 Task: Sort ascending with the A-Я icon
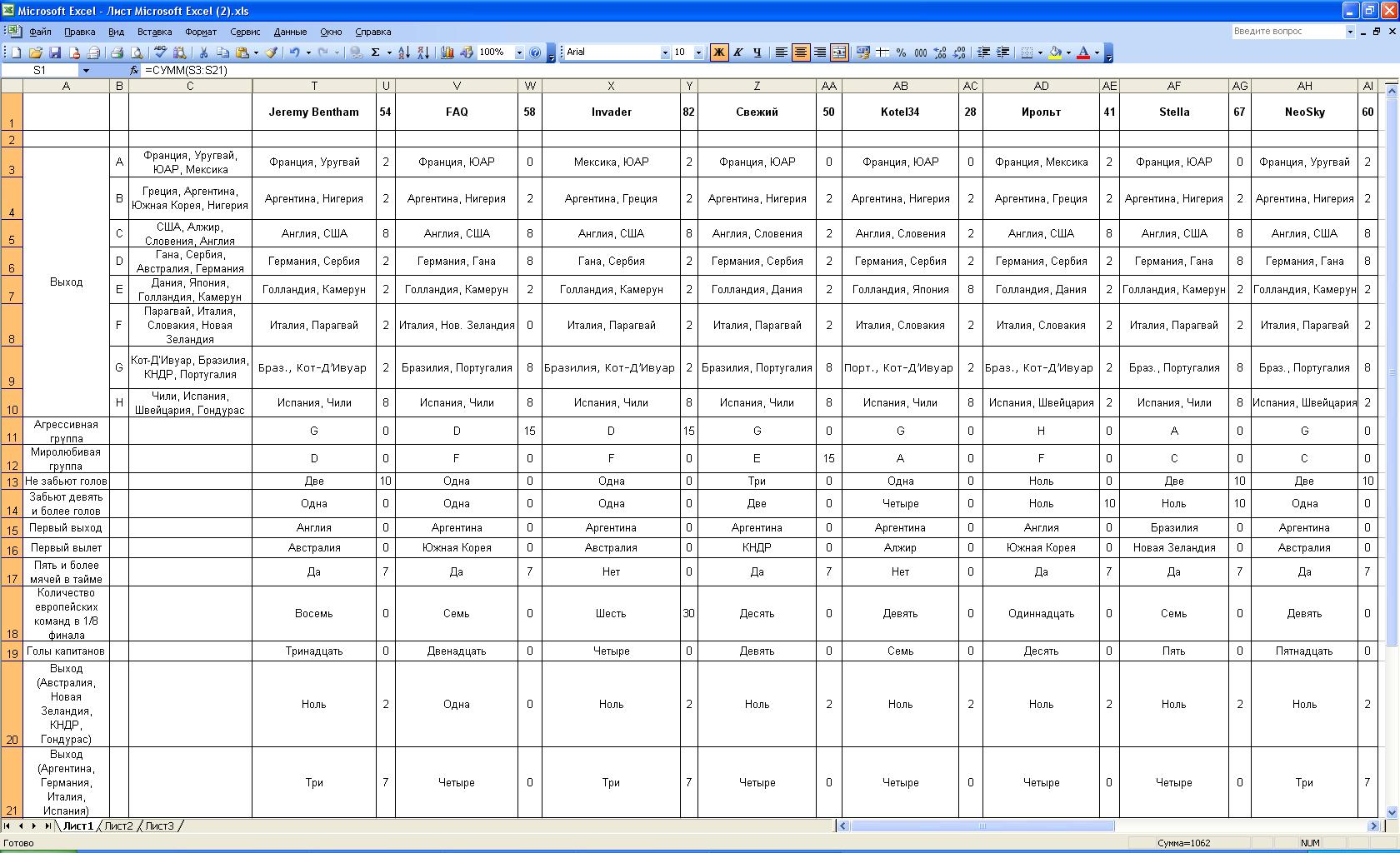click(403, 52)
